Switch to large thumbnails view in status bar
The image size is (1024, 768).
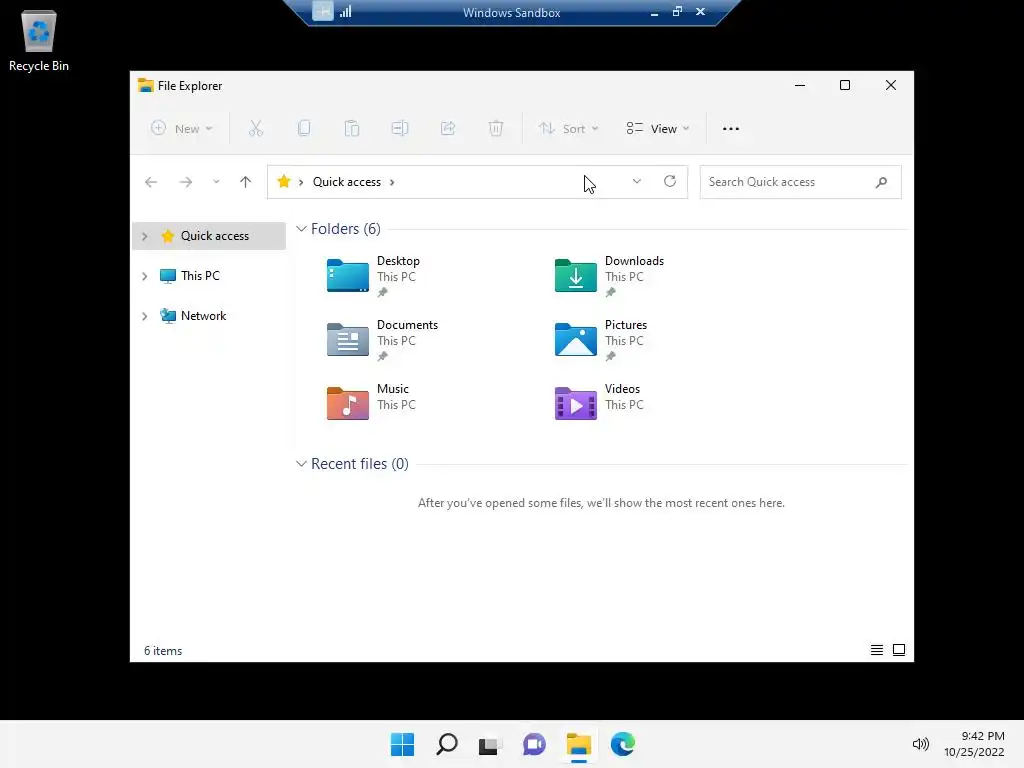899,650
